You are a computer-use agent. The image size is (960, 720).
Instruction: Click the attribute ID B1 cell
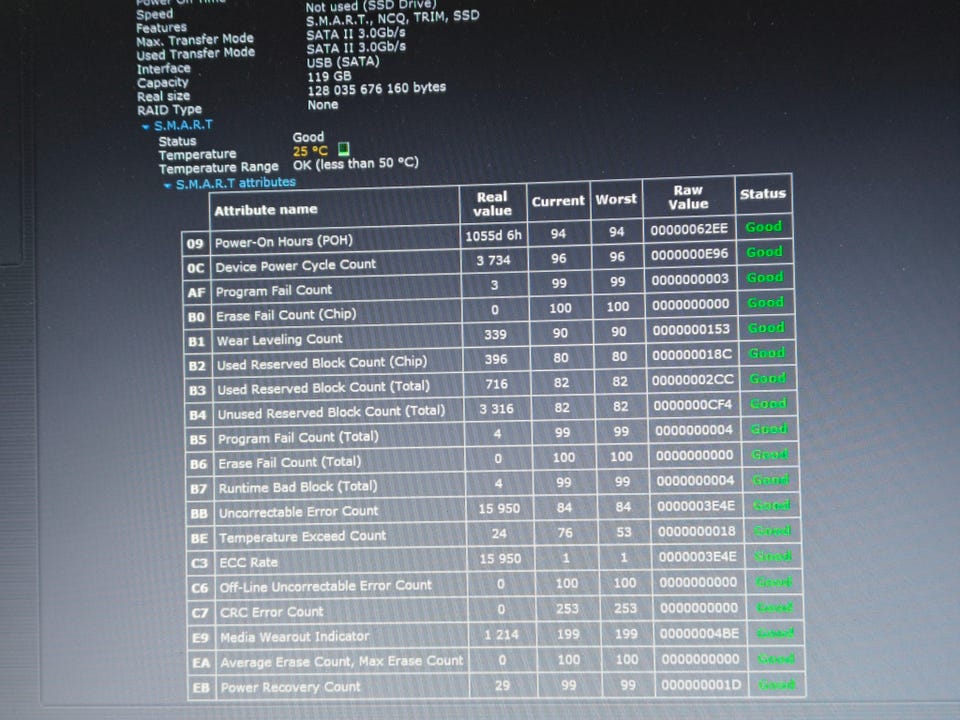197,341
